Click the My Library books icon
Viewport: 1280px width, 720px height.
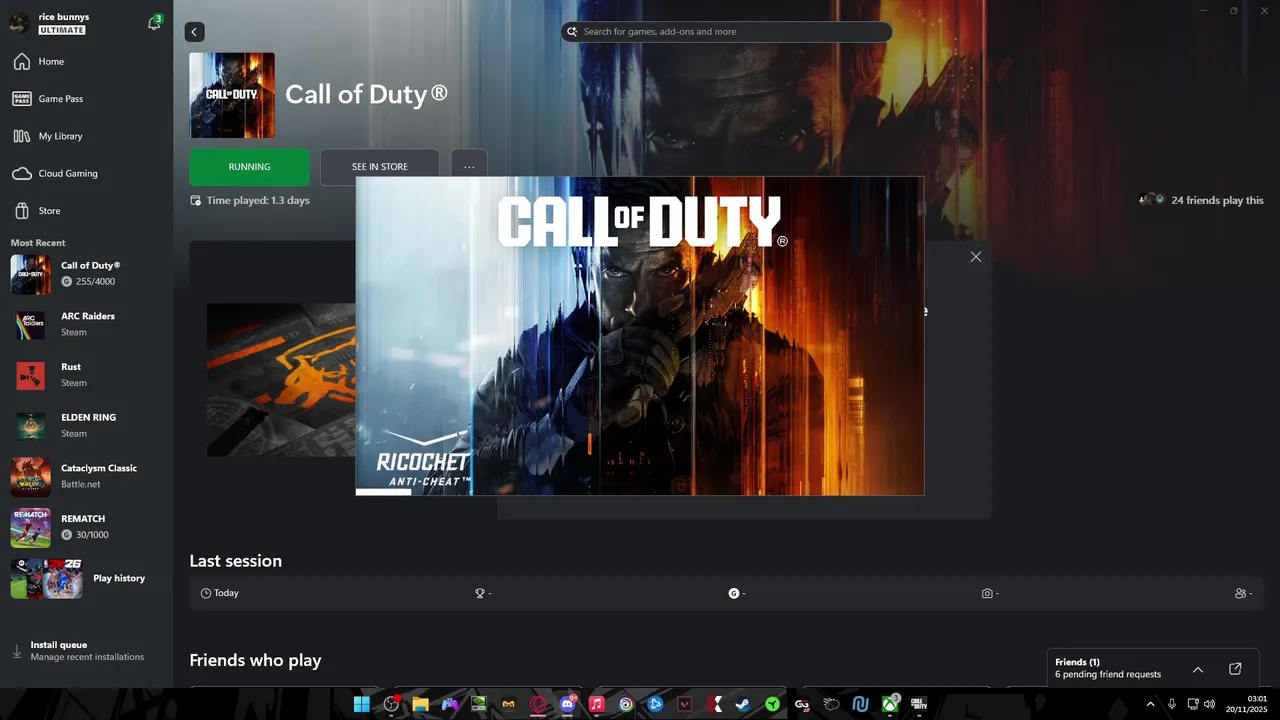pos(21,136)
